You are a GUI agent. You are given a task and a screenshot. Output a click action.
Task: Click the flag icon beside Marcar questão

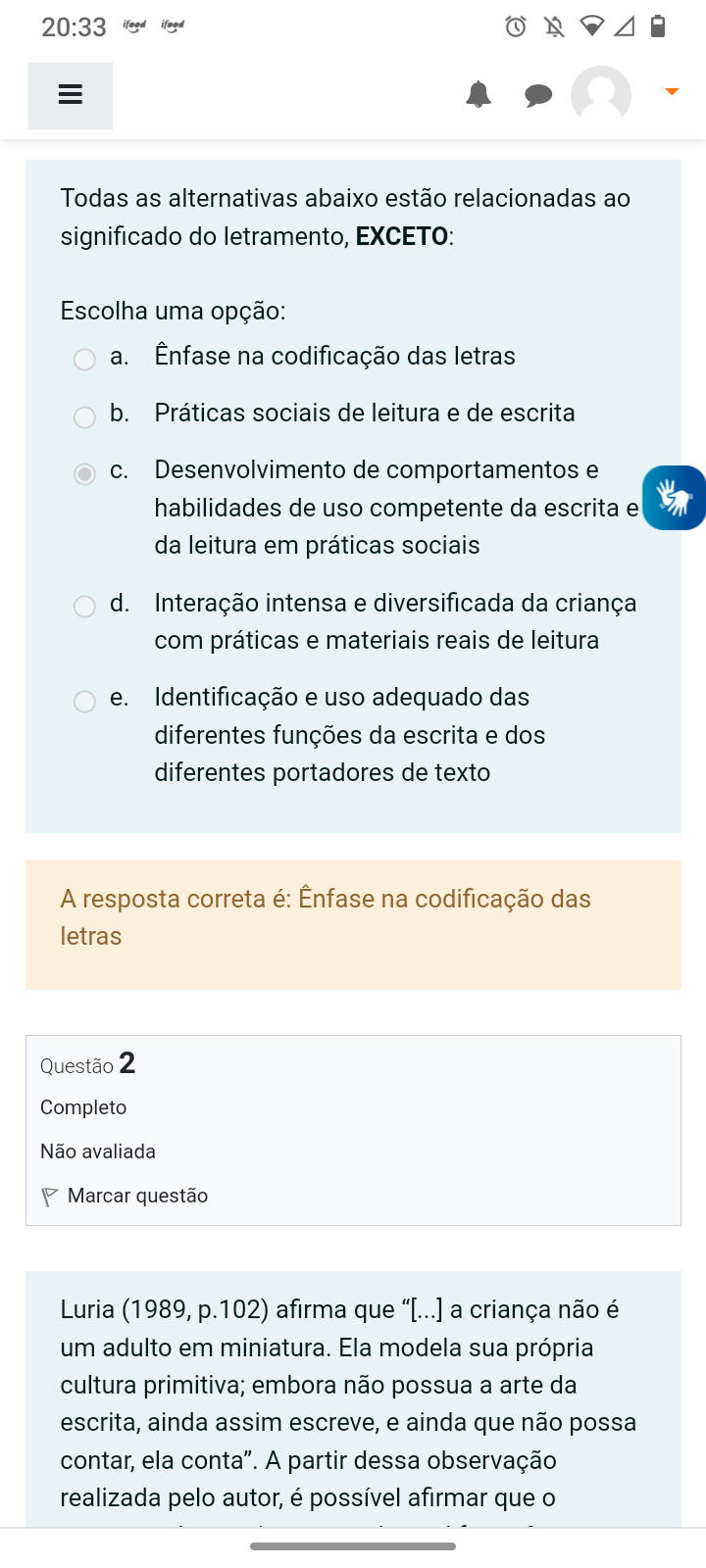click(x=50, y=1197)
